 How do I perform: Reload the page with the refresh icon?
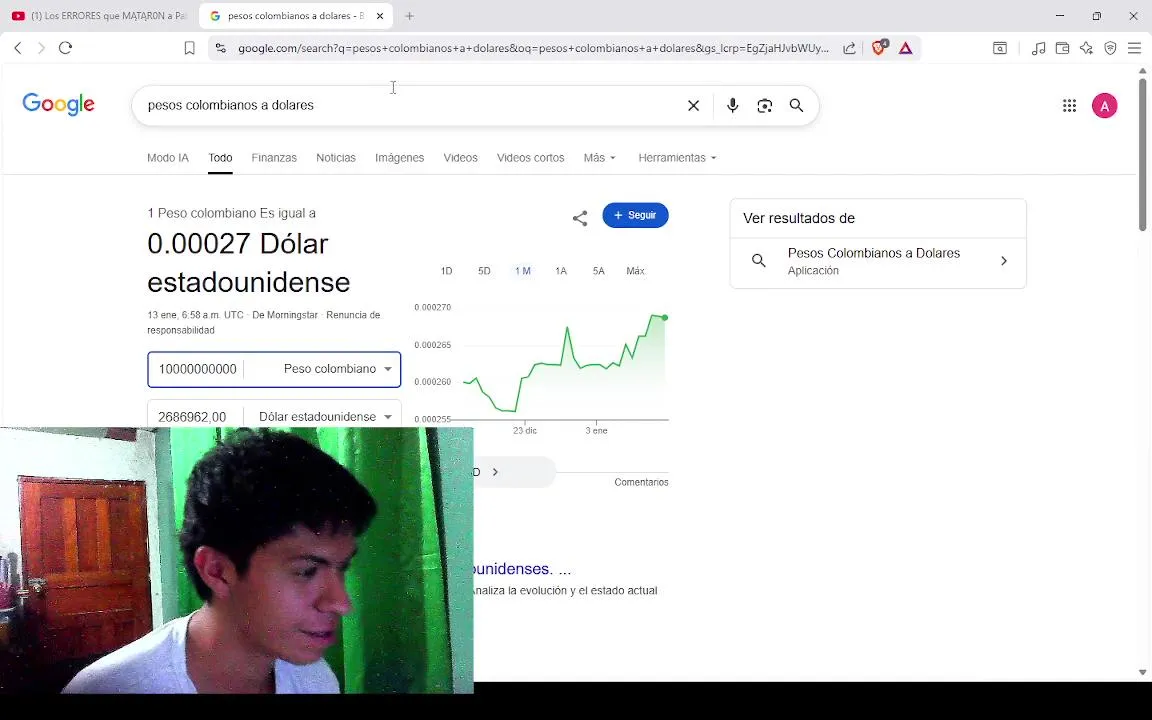[x=65, y=48]
